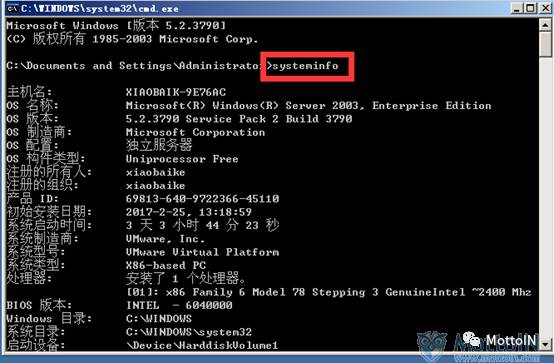The height and width of the screenshot is (363, 554).
Task: Click the 初始安装日期 label
Action: [49, 212]
